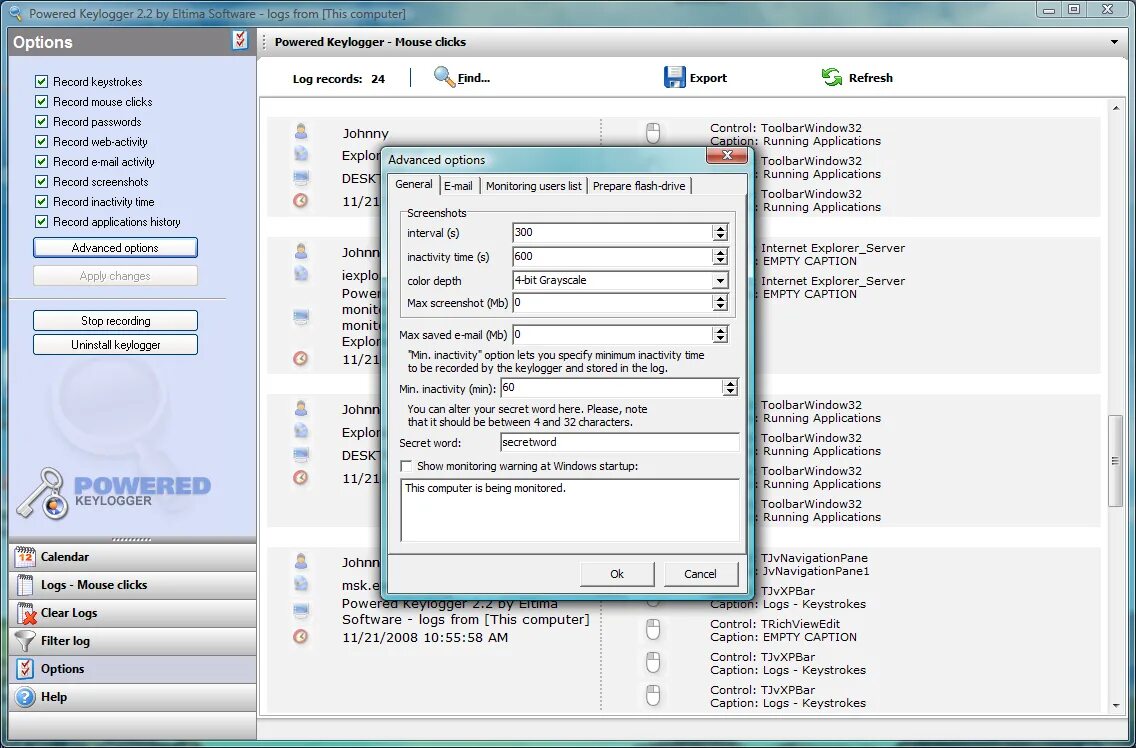1136x748 pixels.
Task: Switch to the General tab
Action: click(414, 184)
